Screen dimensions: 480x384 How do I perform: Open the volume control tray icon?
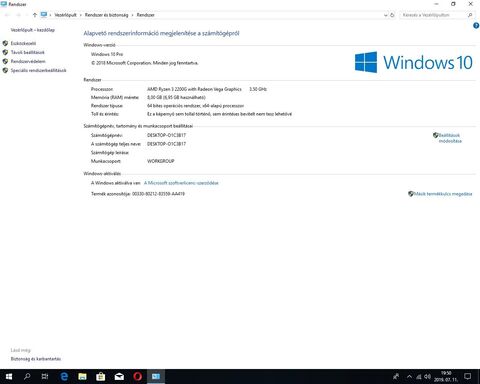click(x=427, y=377)
